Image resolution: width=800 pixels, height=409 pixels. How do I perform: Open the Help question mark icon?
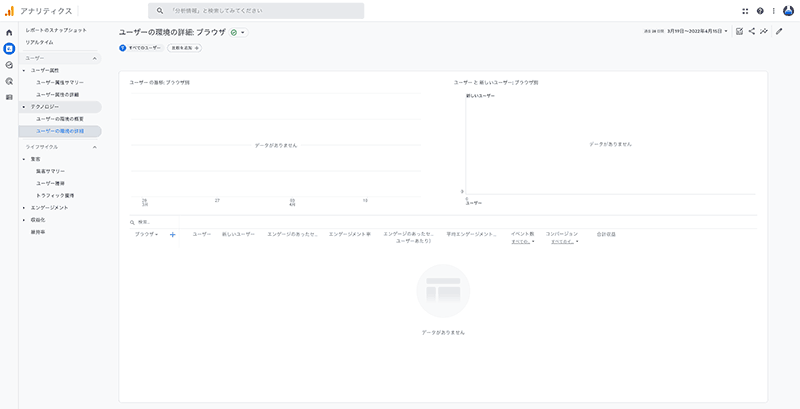(760, 11)
